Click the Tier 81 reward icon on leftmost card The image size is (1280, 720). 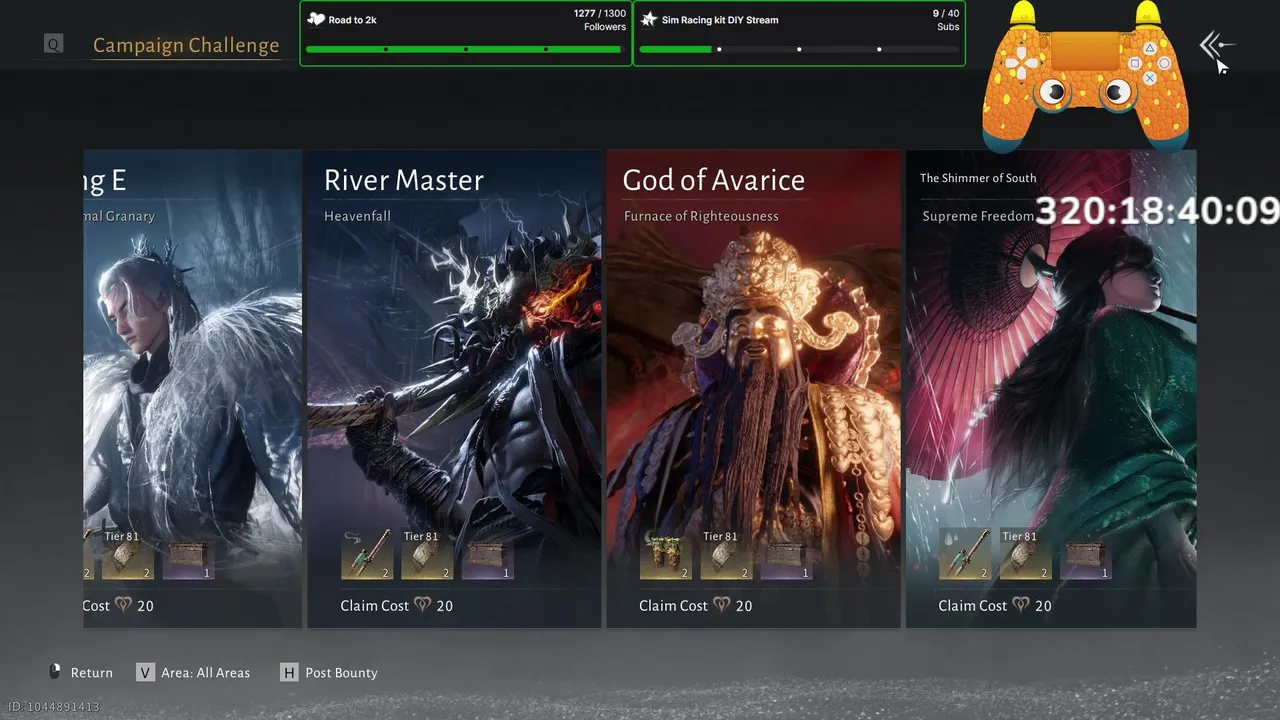(127, 555)
